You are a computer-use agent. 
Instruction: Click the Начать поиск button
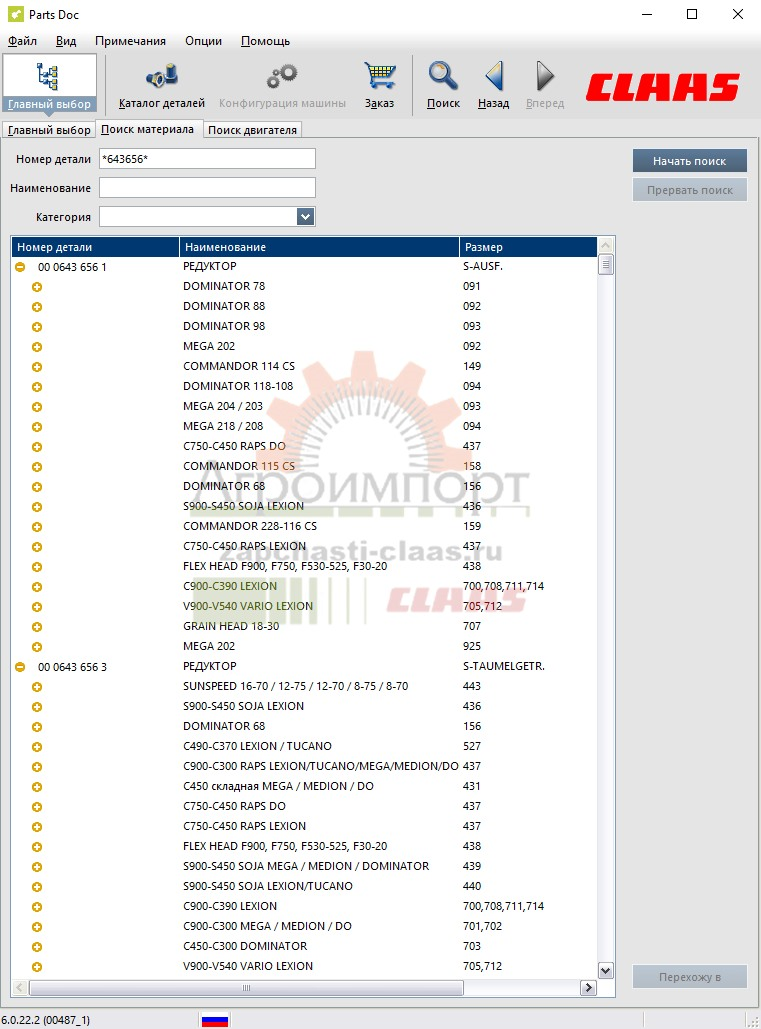689,161
